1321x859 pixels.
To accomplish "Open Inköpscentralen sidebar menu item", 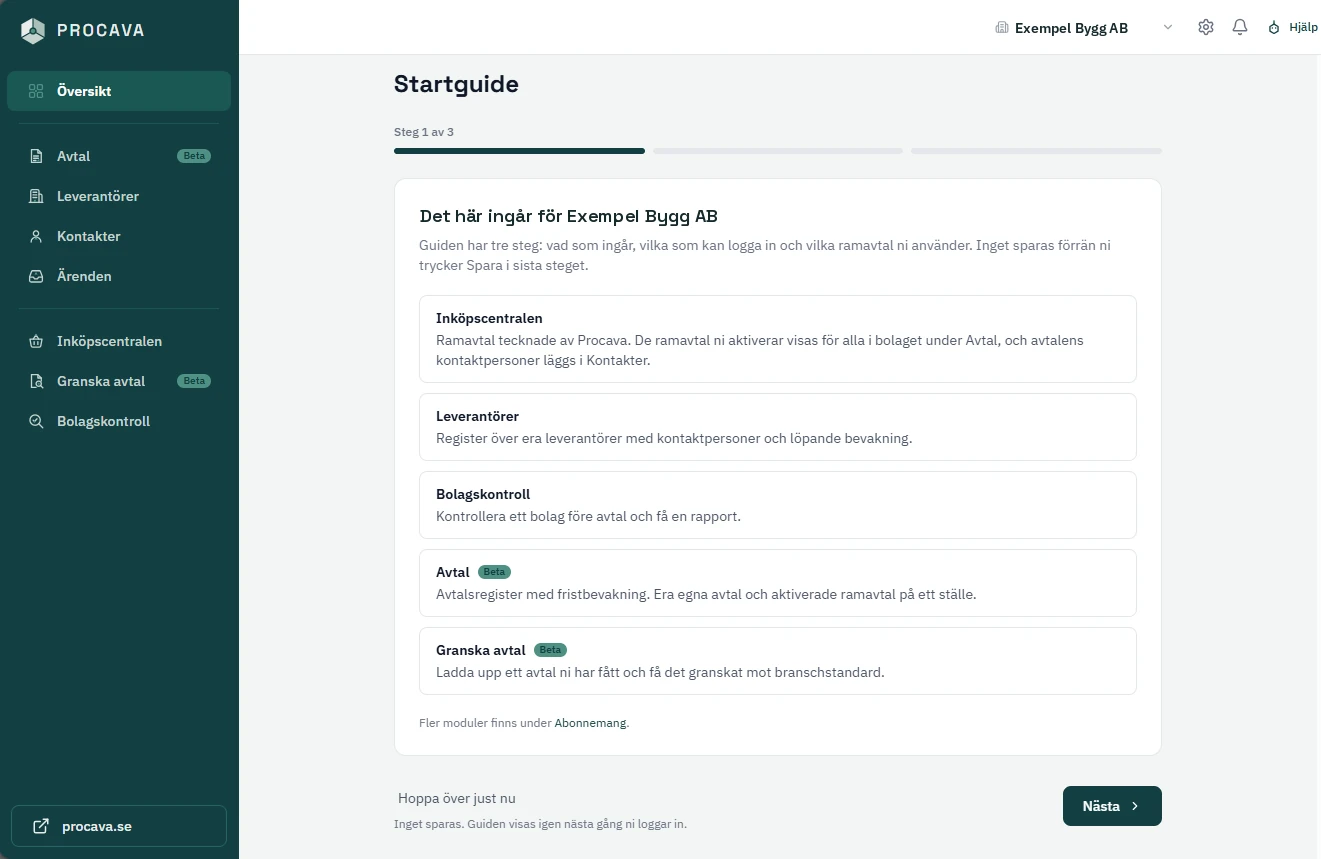I will tap(119, 341).
